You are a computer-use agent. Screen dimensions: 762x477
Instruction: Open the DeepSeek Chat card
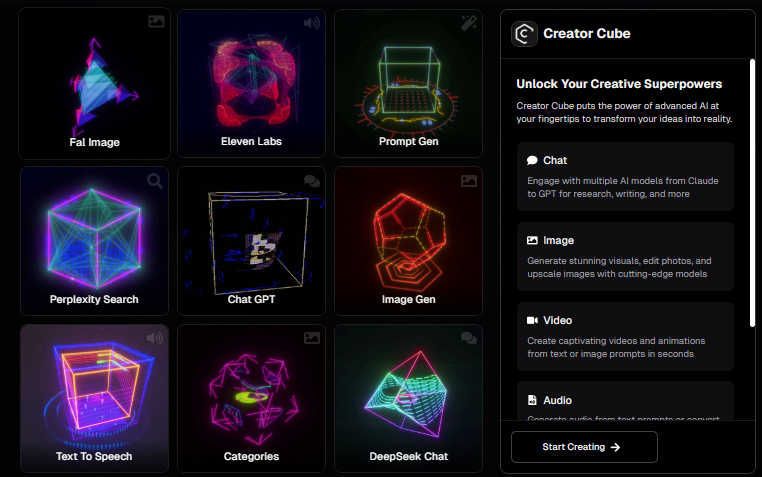(x=408, y=398)
